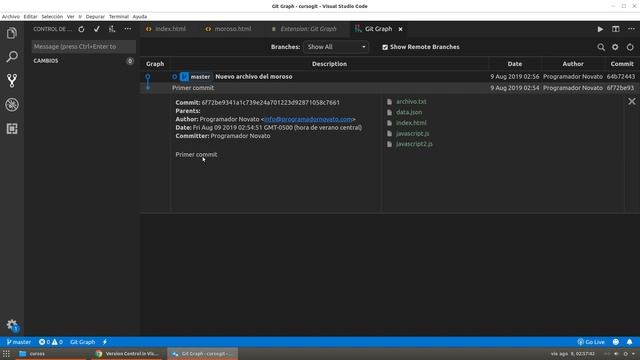This screenshot has width=640, height=360.
Task: Open the Editar menu
Action: point(30,17)
